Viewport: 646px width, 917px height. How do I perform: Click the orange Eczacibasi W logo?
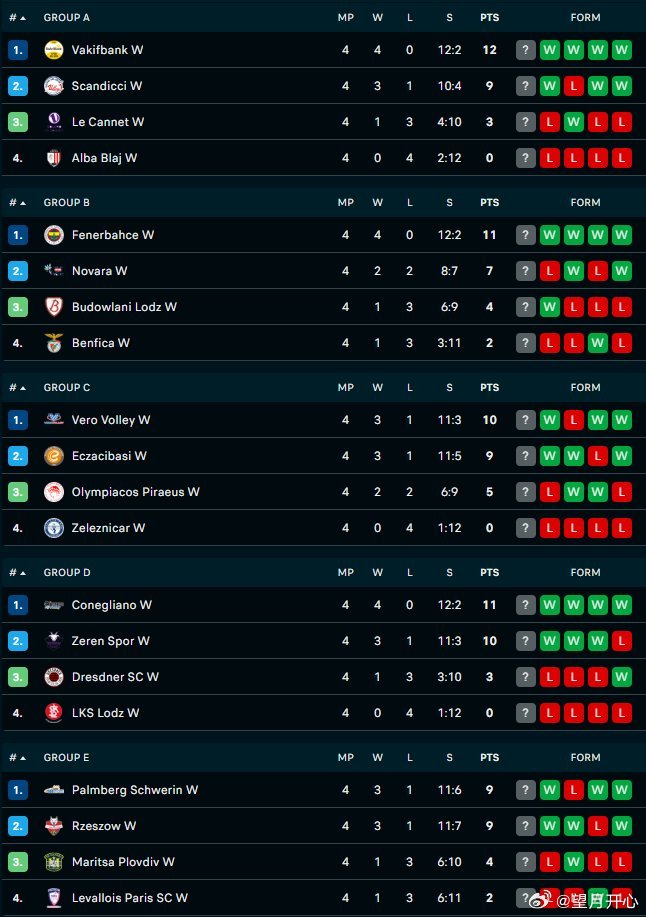pyautogui.click(x=54, y=456)
